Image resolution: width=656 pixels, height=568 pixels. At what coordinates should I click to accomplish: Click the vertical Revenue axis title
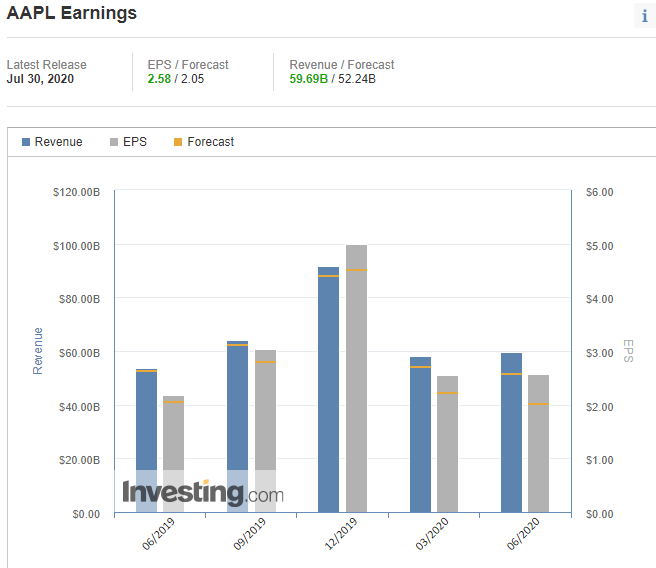click(x=38, y=351)
